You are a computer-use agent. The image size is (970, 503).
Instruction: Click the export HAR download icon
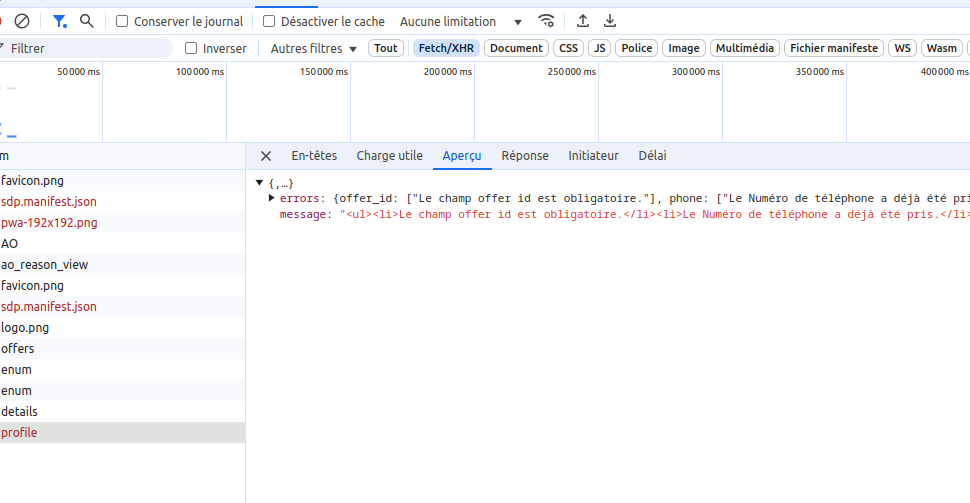point(610,21)
